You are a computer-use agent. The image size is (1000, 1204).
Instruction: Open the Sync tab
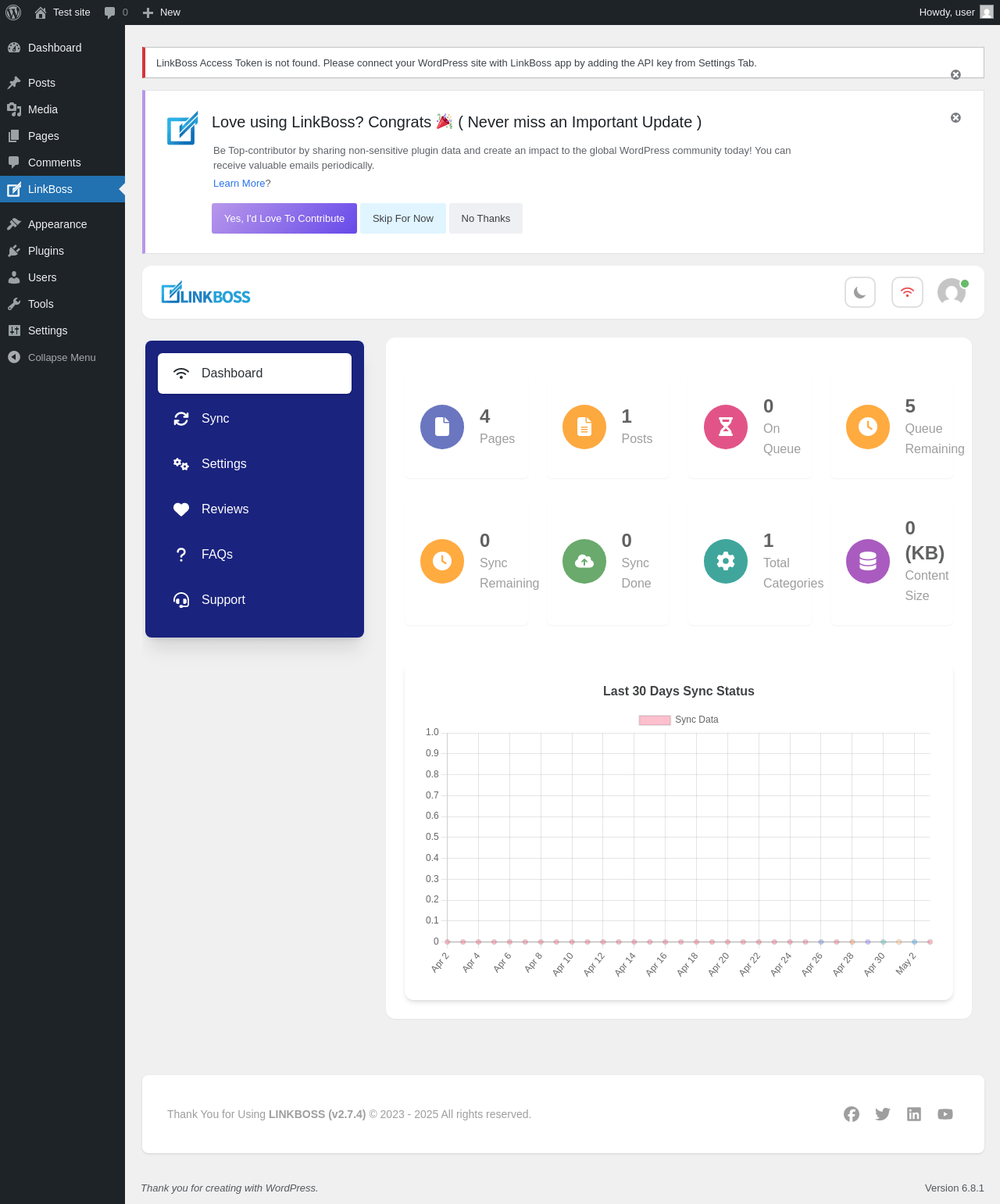coord(255,419)
